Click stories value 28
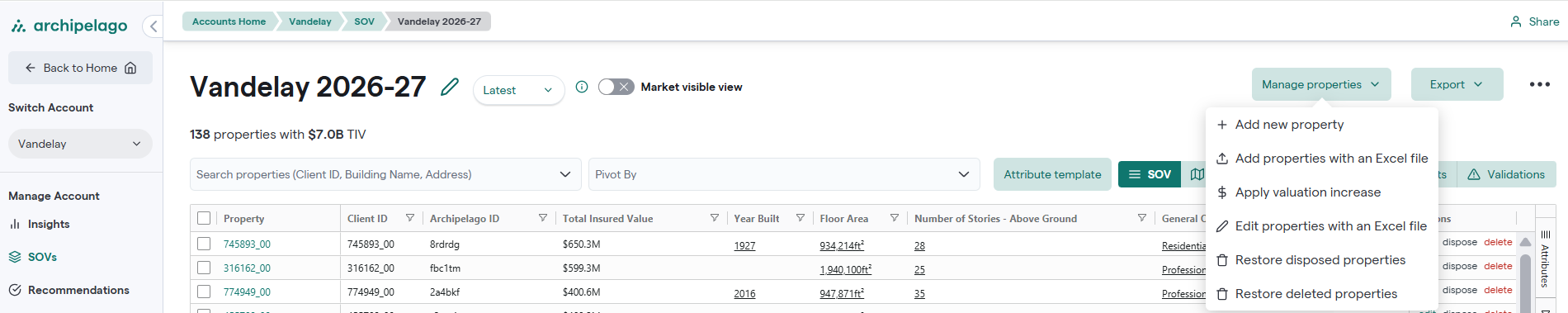 (x=919, y=245)
